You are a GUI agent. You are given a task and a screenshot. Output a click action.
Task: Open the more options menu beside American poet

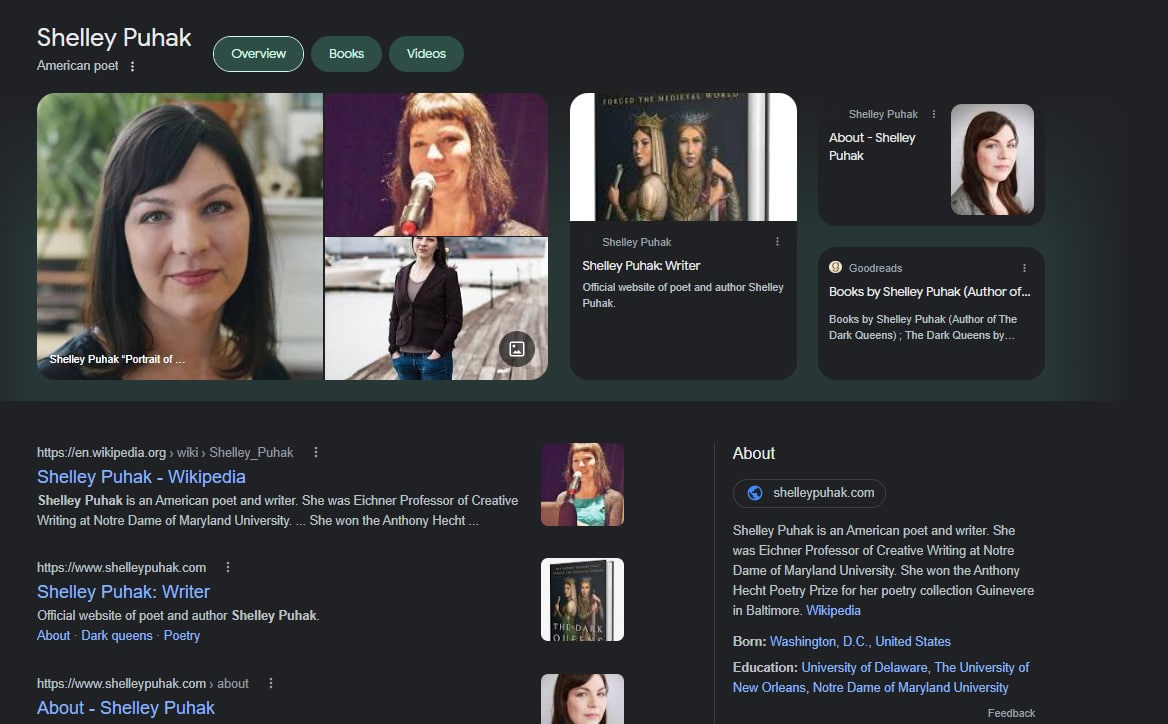[x=133, y=66]
